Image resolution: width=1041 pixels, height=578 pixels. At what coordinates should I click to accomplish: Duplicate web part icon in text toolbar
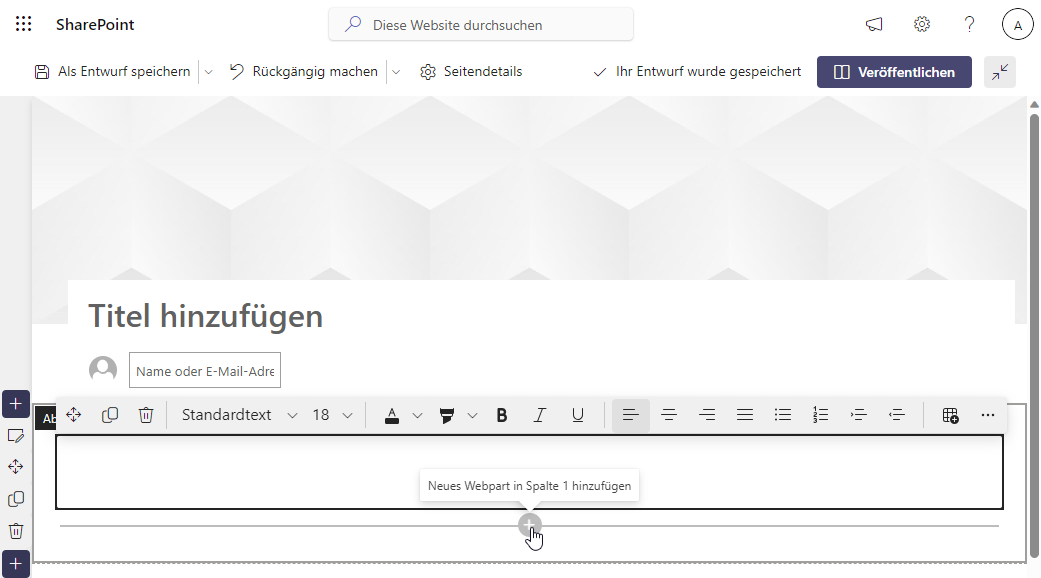110,415
